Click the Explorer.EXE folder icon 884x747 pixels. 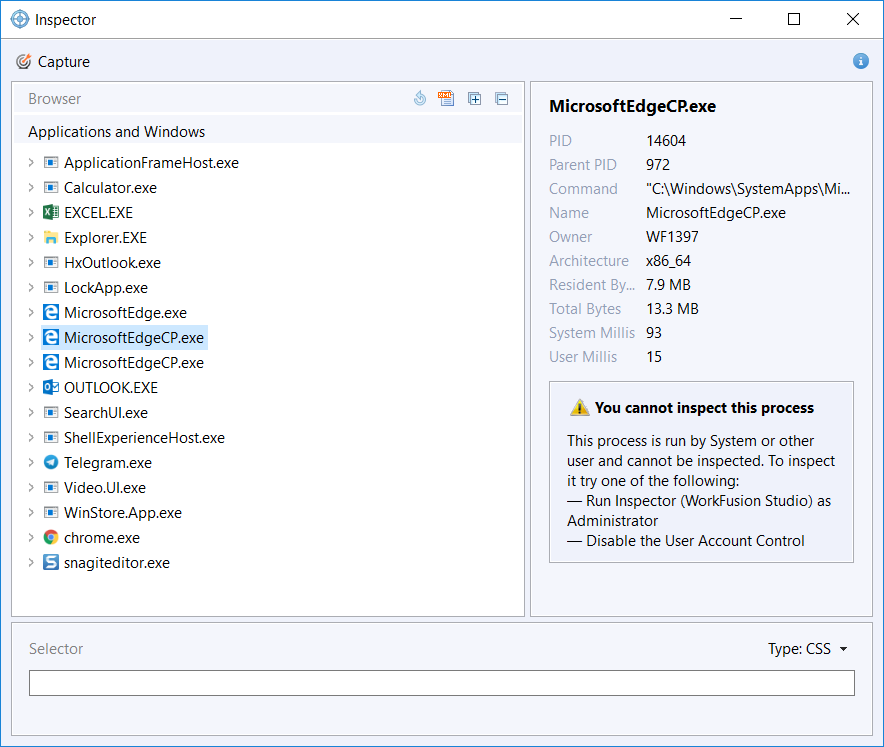pyautogui.click(x=51, y=237)
